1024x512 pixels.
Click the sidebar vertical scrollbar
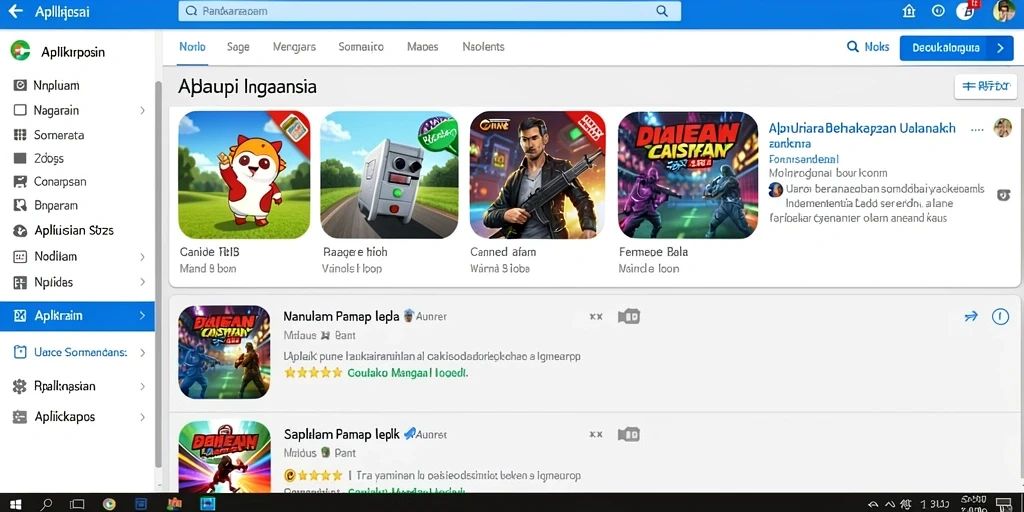point(157,274)
